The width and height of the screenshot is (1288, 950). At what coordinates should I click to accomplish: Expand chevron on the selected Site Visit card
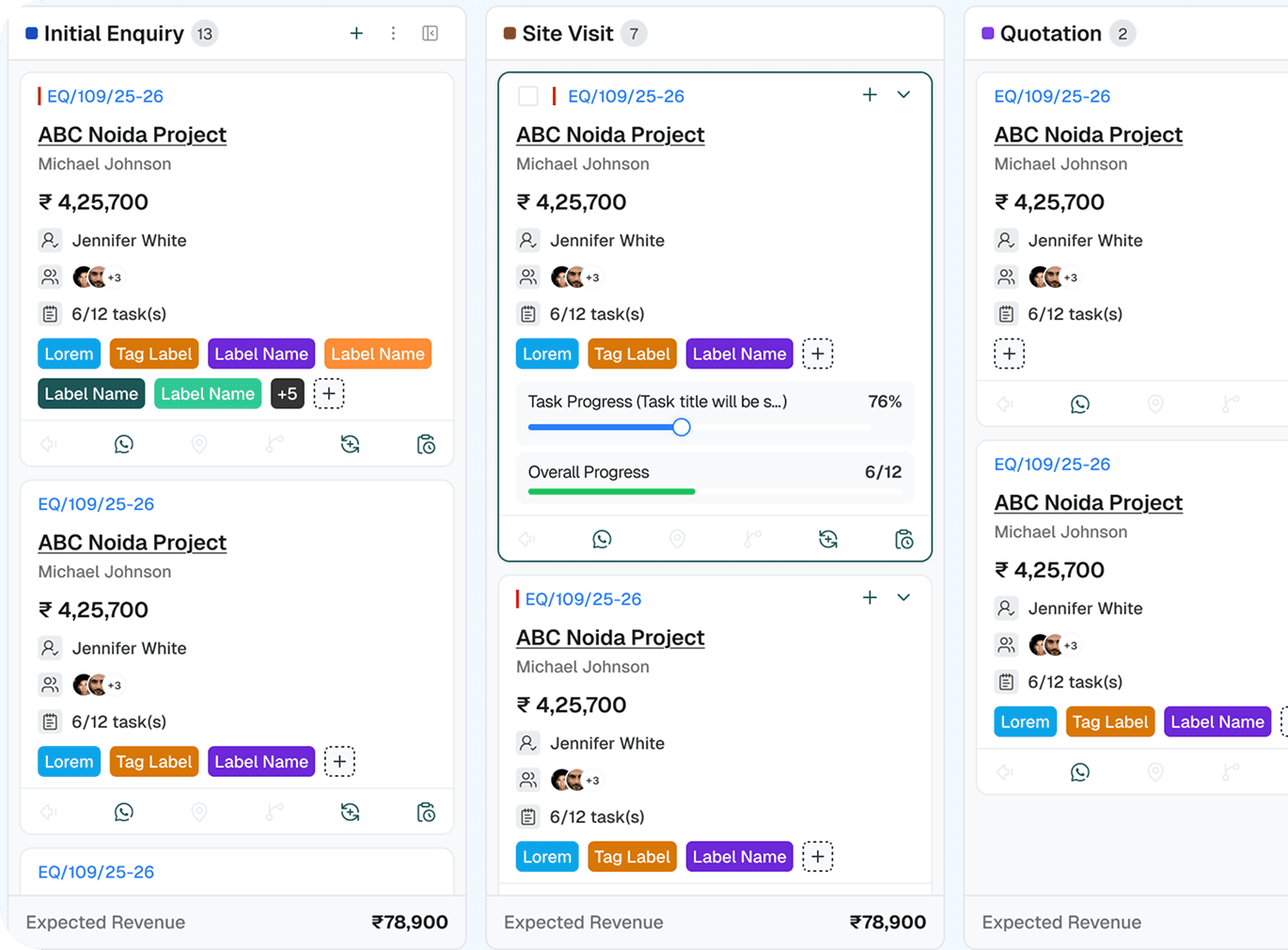(x=903, y=95)
